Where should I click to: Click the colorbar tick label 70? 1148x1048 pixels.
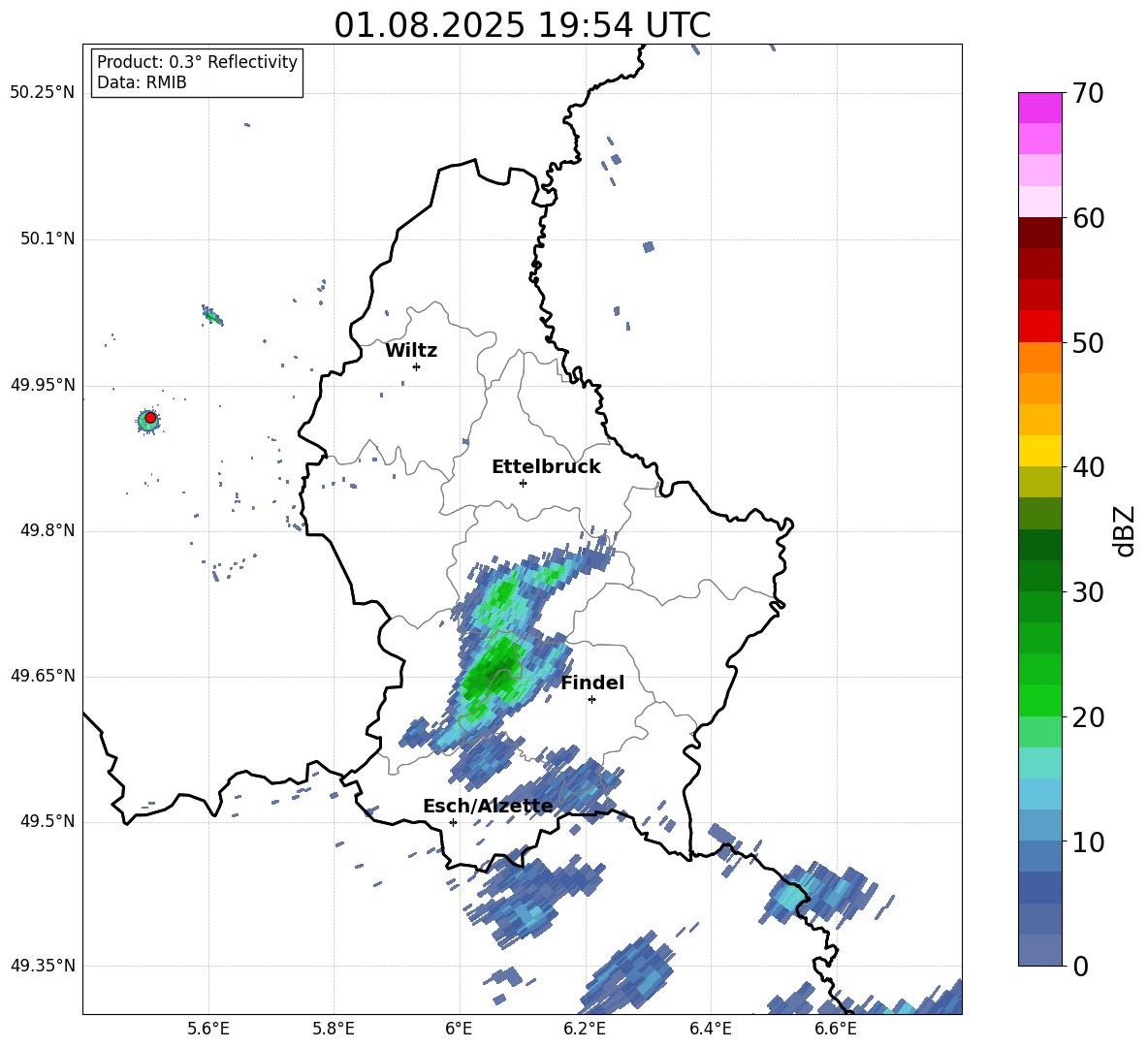pyautogui.click(x=1088, y=94)
